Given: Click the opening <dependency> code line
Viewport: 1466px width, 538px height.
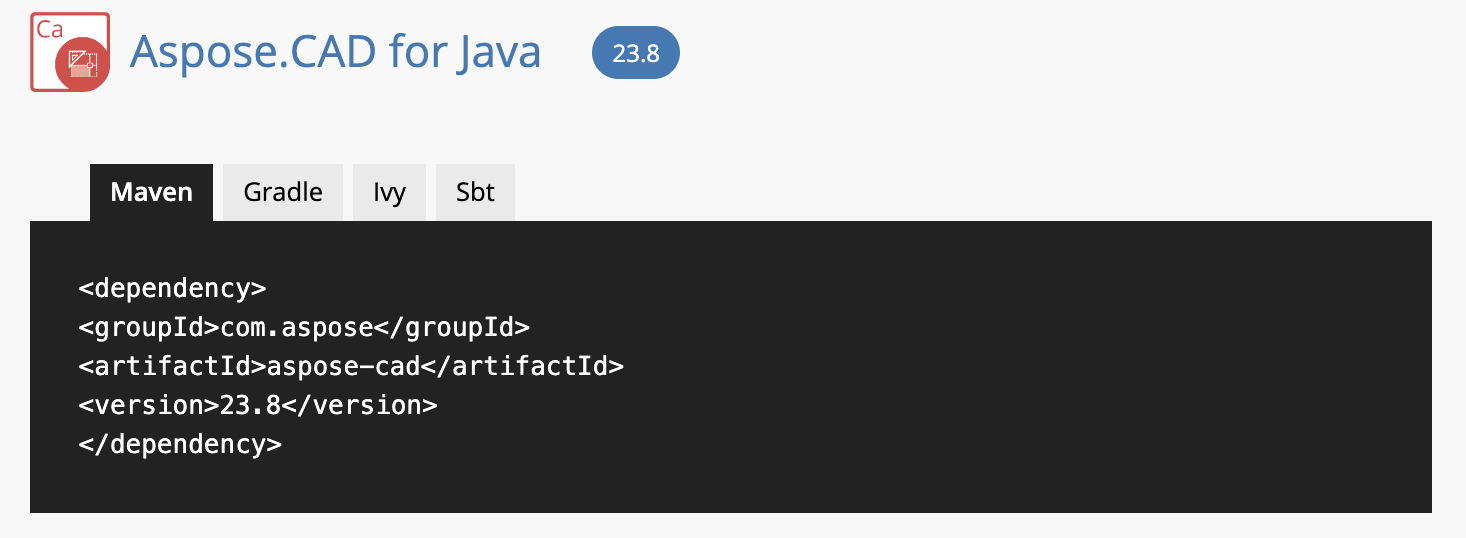Looking at the screenshot, I should pyautogui.click(x=172, y=288).
